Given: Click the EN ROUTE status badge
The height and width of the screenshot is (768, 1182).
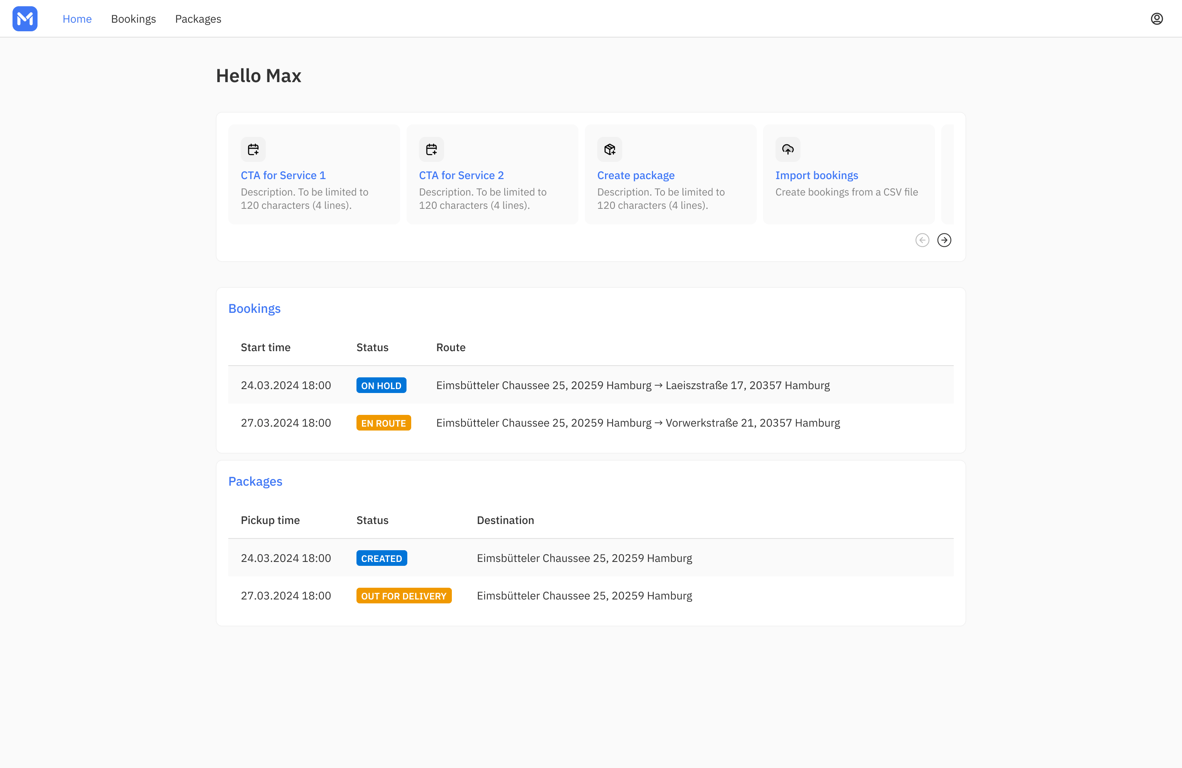Looking at the screenshot, I should pyautogui.click(x=384, y=423).
